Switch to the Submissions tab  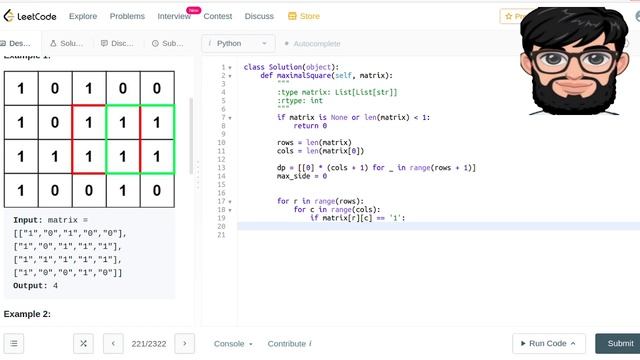(x=168, y=43)
